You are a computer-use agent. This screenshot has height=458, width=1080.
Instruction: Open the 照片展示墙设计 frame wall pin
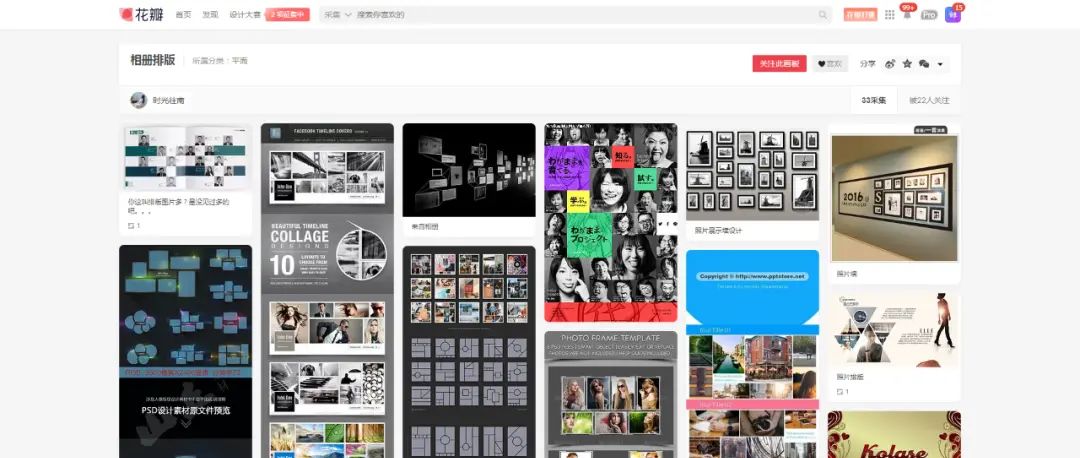pyautogui.click(x=752, y=171)
